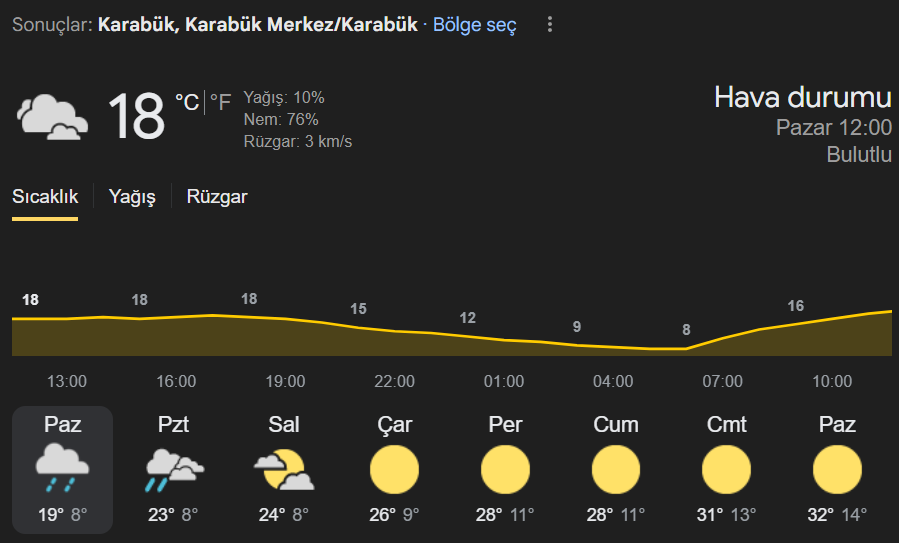Switch to the Rüzgar tab

pyautogui.click(x=217, y=197)
